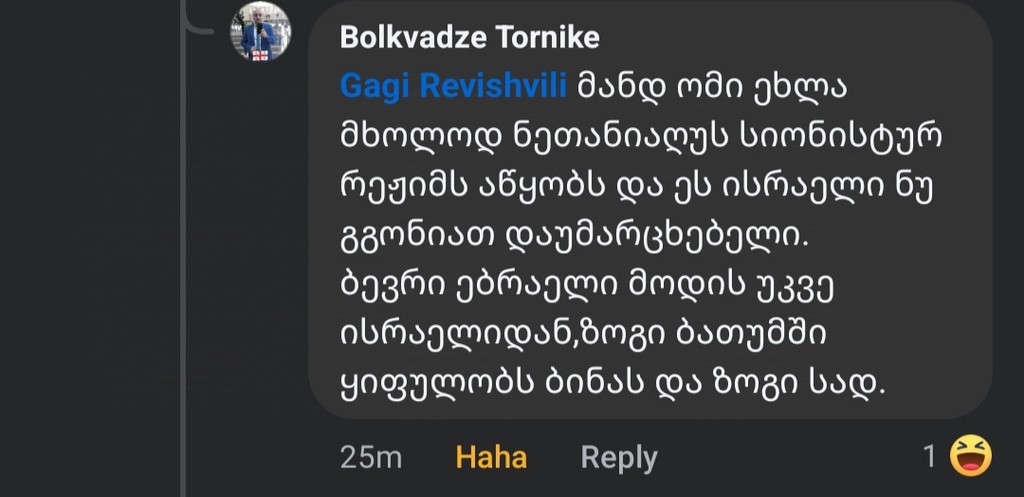Open Bolkvadze Tornike's profile picture
The height and width of the screenshot is (497, 1024).
coord(261,32)
